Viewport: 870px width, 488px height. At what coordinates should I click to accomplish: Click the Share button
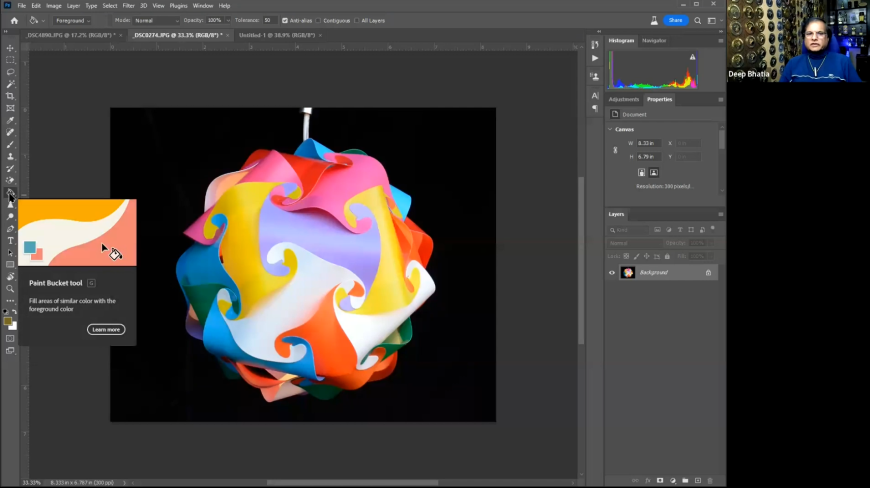coord(676,20)
